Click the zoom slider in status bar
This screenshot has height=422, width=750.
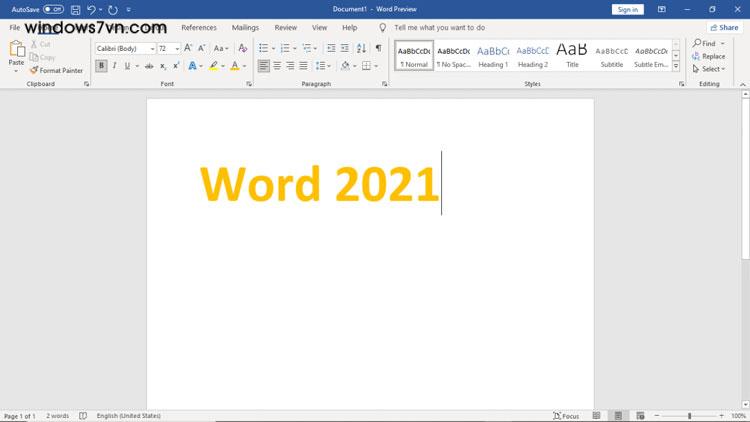[x=689, y=416]
